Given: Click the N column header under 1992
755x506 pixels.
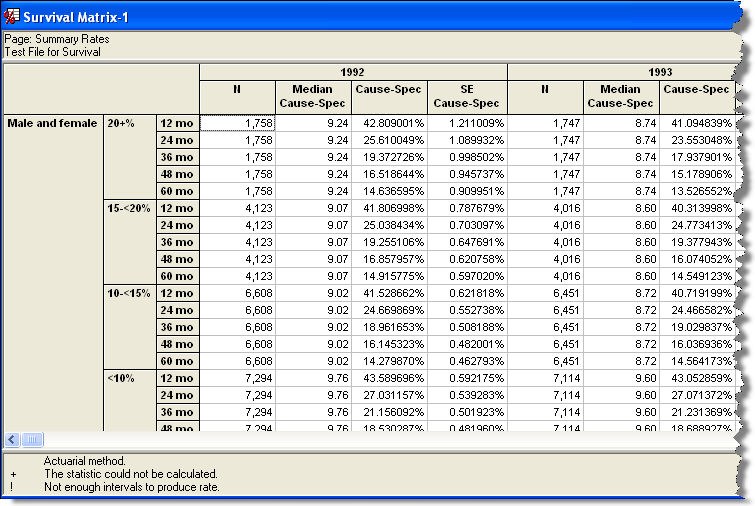Looking at the screenshot, I should click(237, 96).
